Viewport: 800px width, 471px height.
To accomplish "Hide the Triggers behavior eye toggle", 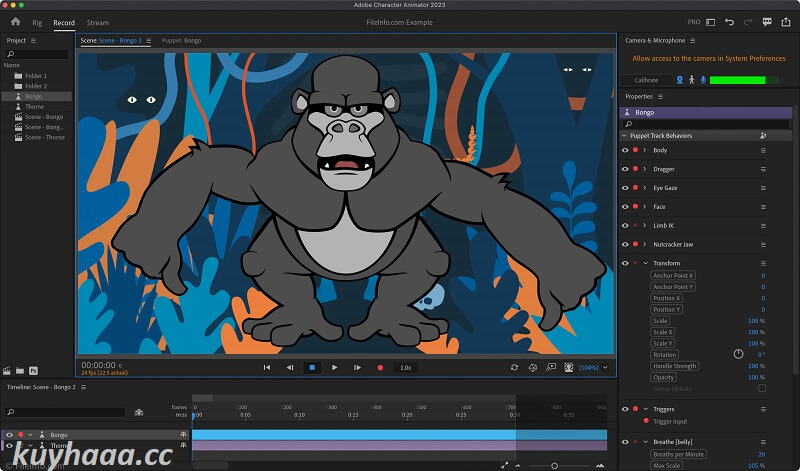I will point(625,409).
